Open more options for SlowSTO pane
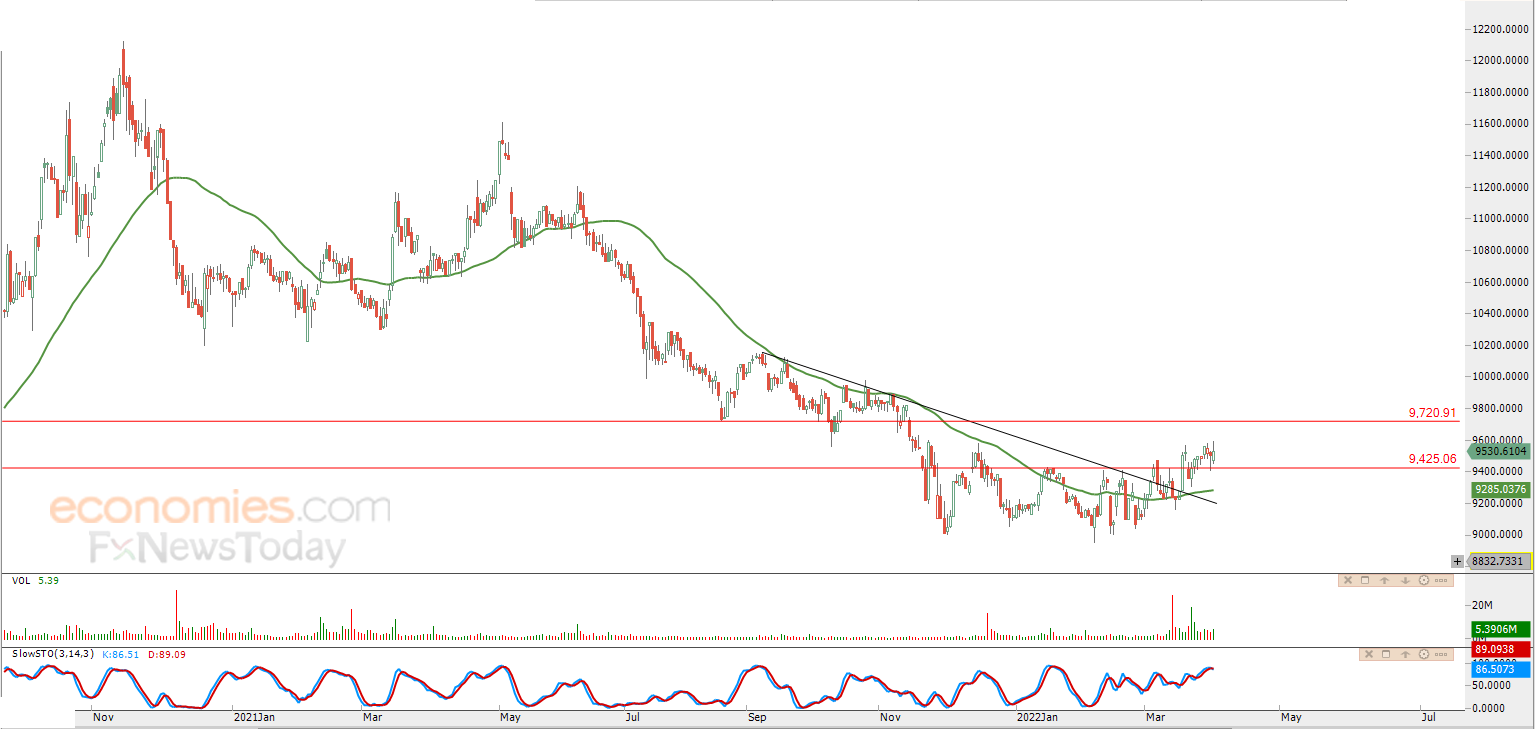 pyautogui.click(x=1441, y=654)
